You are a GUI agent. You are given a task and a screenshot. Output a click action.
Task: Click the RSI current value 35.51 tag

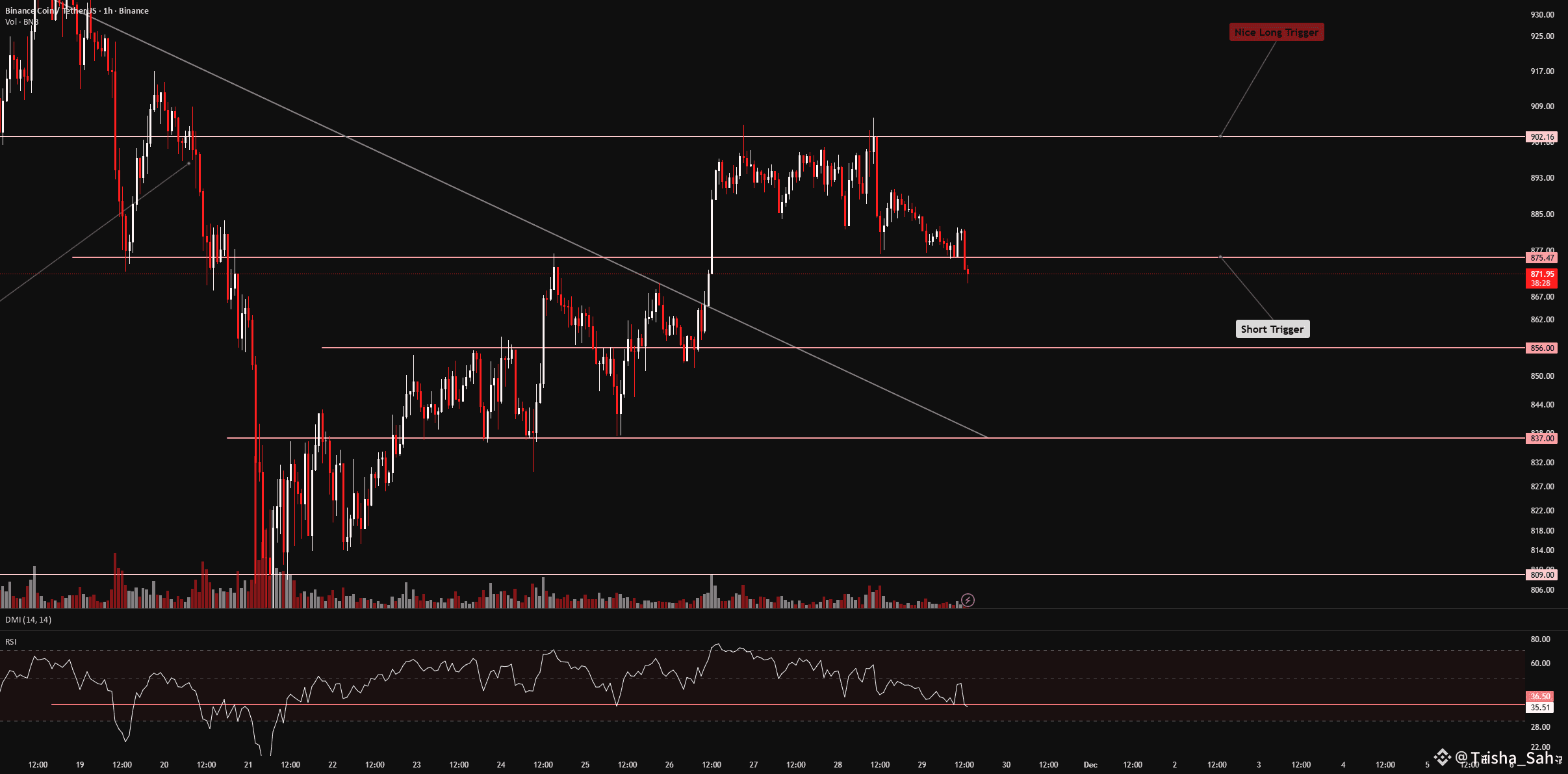(x=1540, y=708)
